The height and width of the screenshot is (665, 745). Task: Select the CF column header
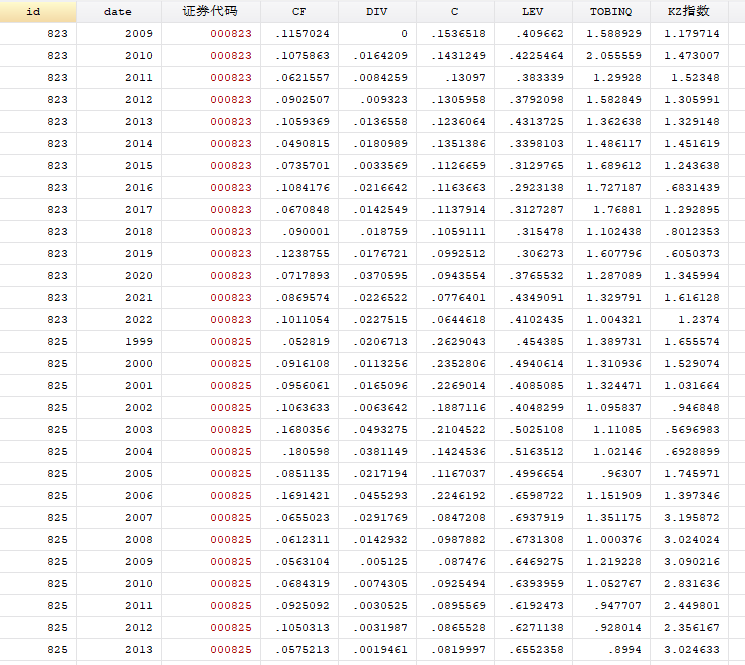(x=299, y=11)
